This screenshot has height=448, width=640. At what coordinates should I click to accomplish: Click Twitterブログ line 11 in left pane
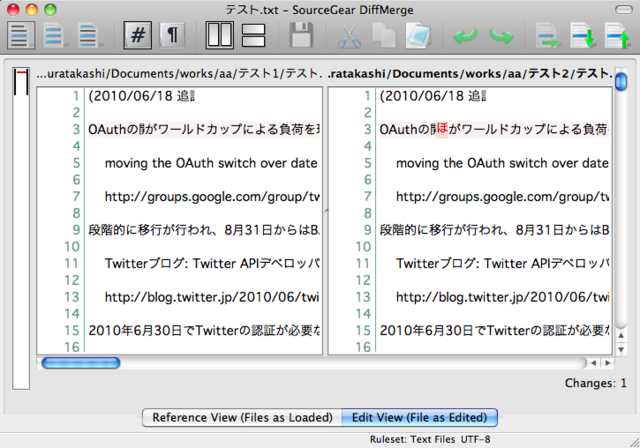coord(212,264)
